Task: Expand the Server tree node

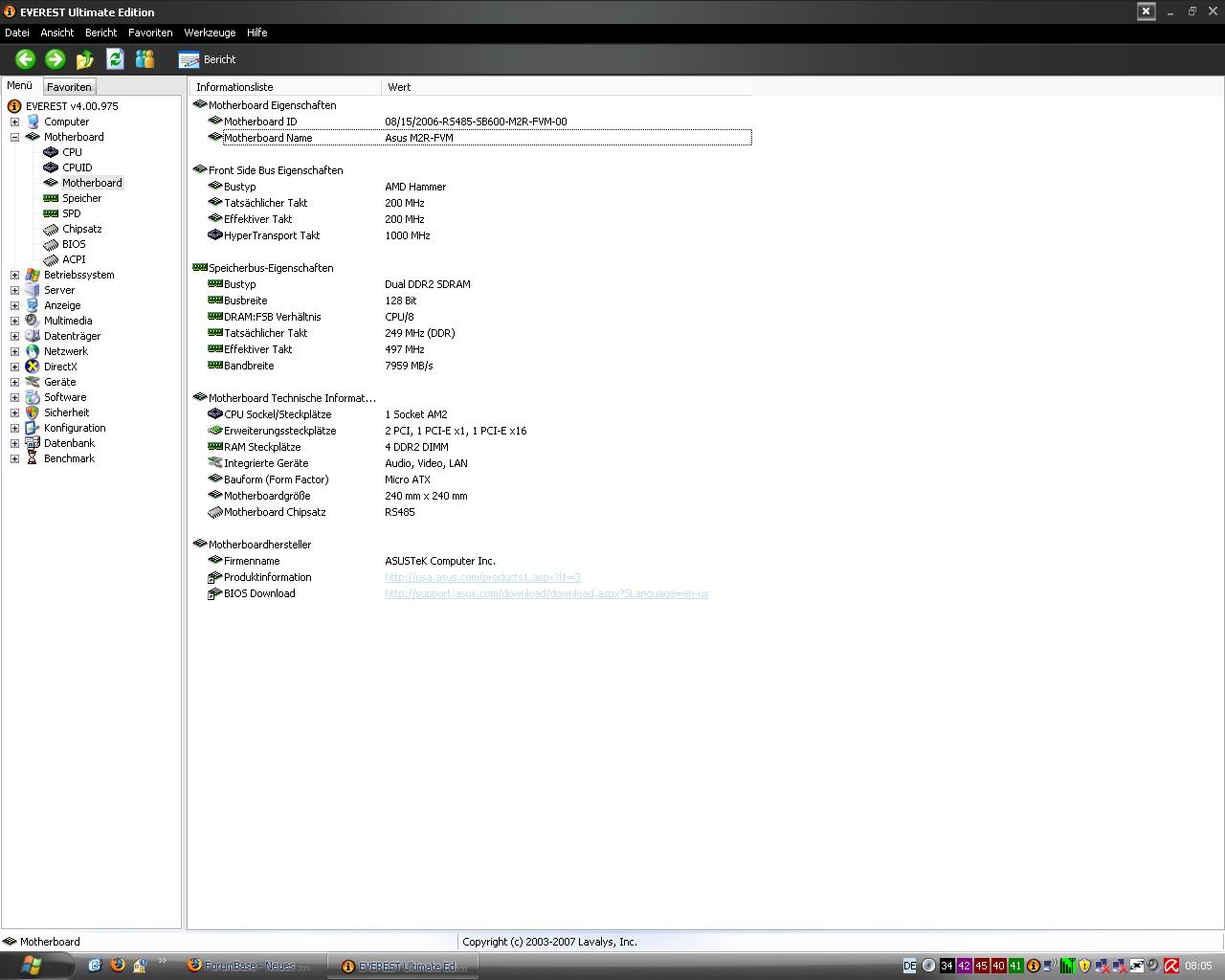Action: 14,290
